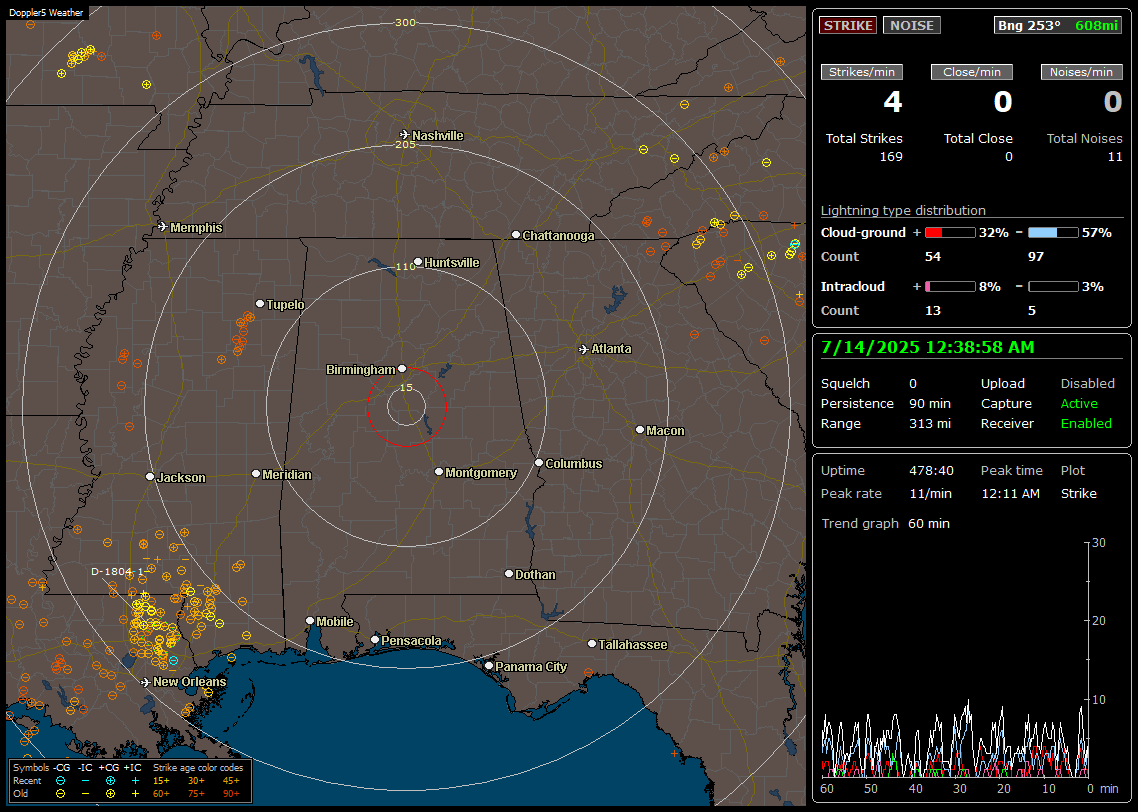
Task: Click the date and time display
Action: (x=928, y=348)
